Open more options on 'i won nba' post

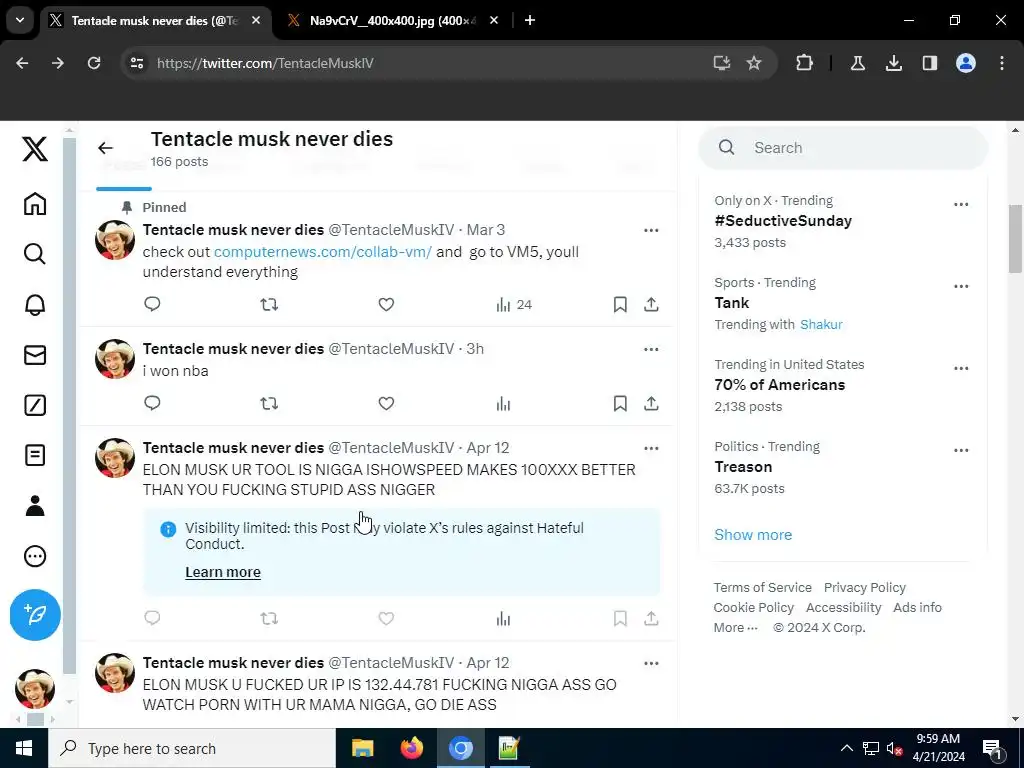point(651,349)
